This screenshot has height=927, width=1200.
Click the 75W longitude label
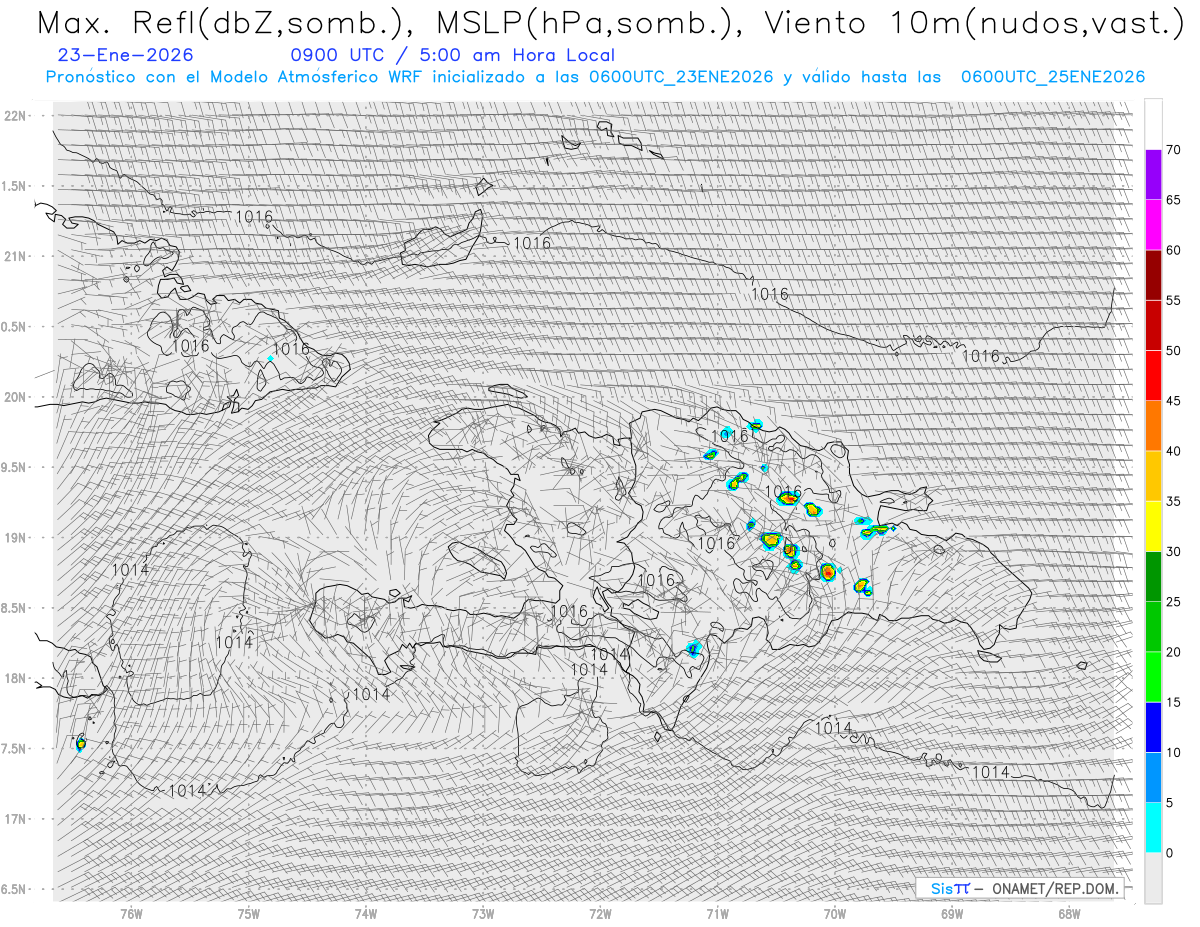point(248,913)
